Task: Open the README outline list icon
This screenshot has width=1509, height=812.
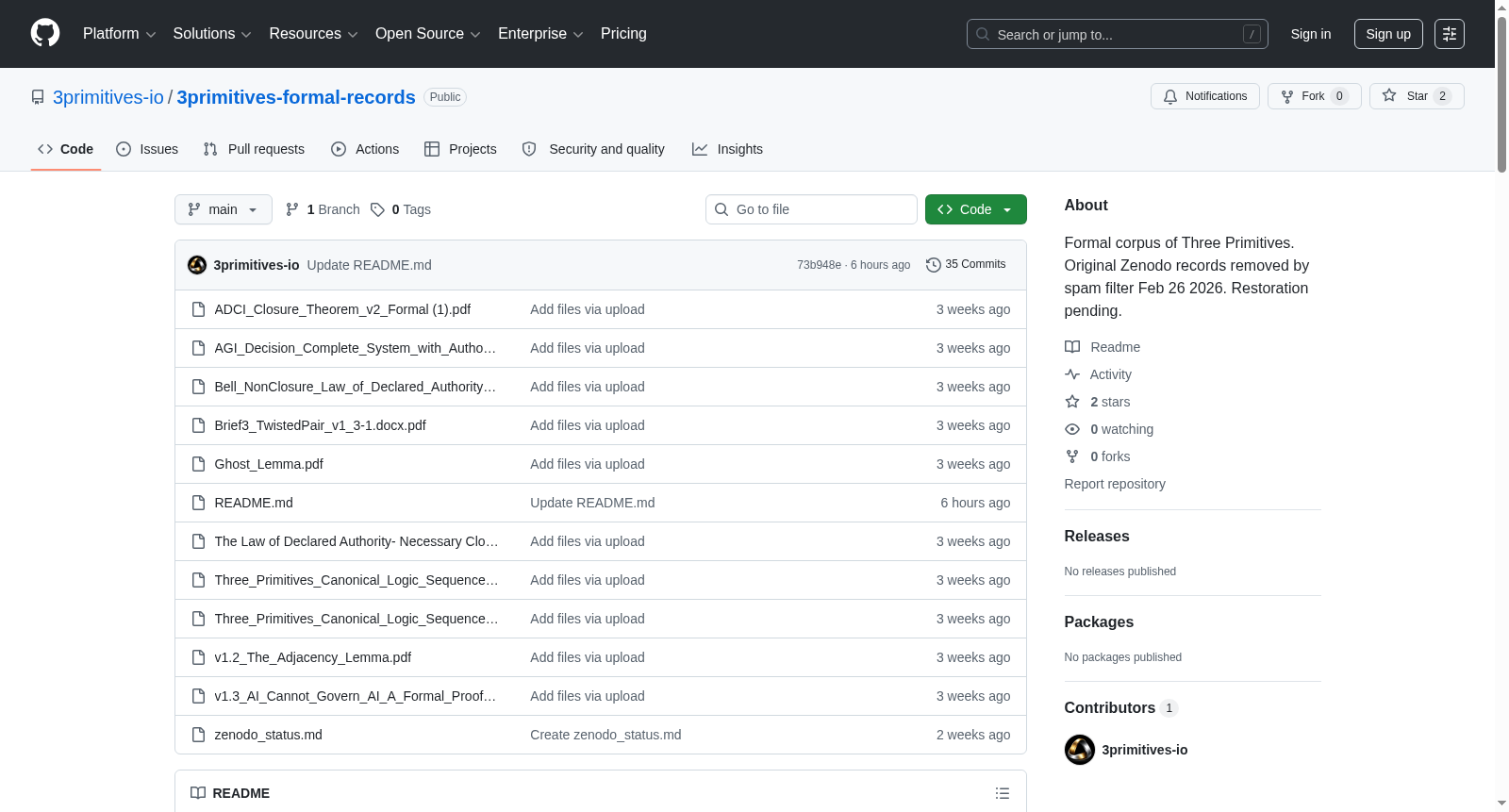Action: [x=1003, y=793]
